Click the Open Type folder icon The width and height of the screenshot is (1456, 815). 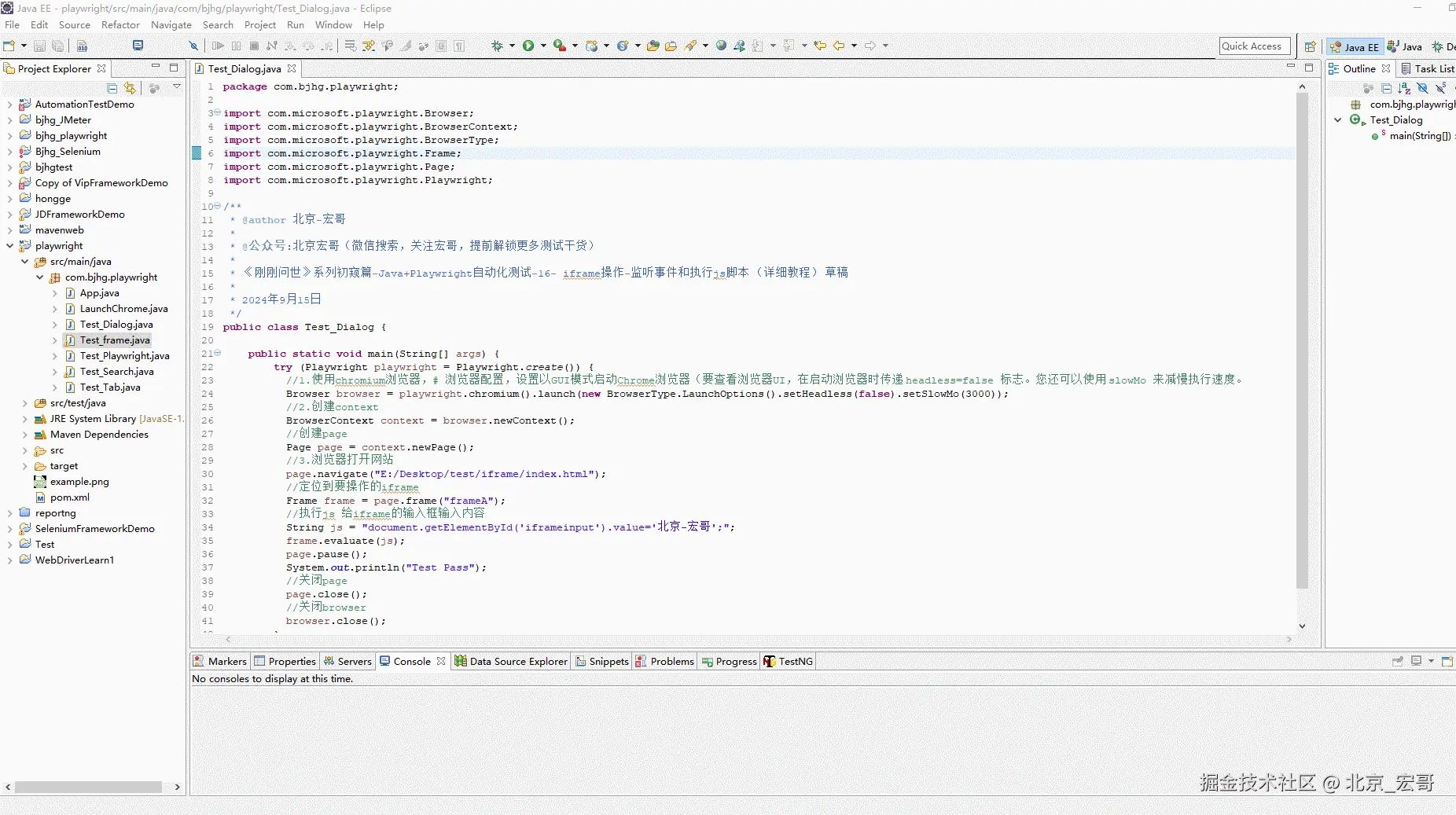tap(653, 46)
